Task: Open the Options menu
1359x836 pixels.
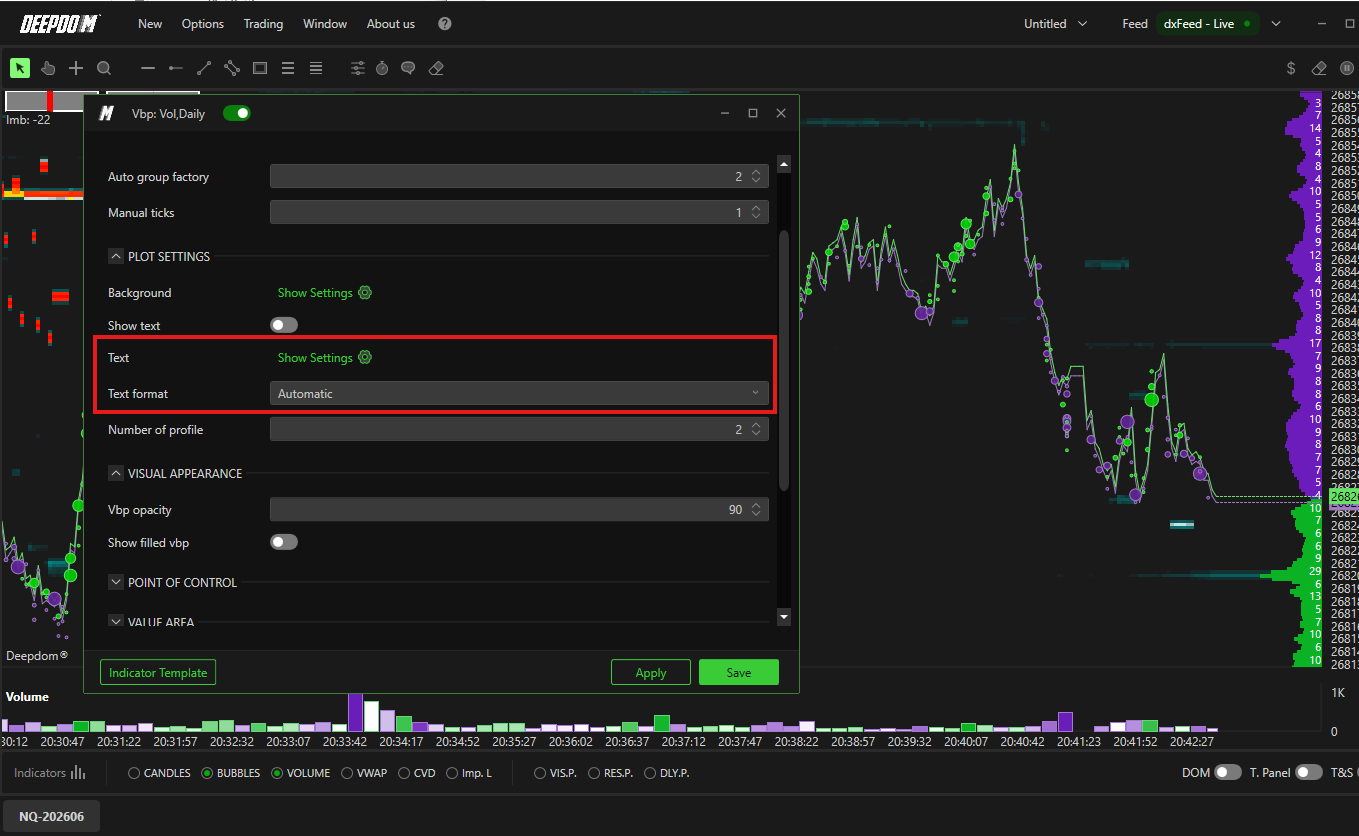Action: click(203, 24)
